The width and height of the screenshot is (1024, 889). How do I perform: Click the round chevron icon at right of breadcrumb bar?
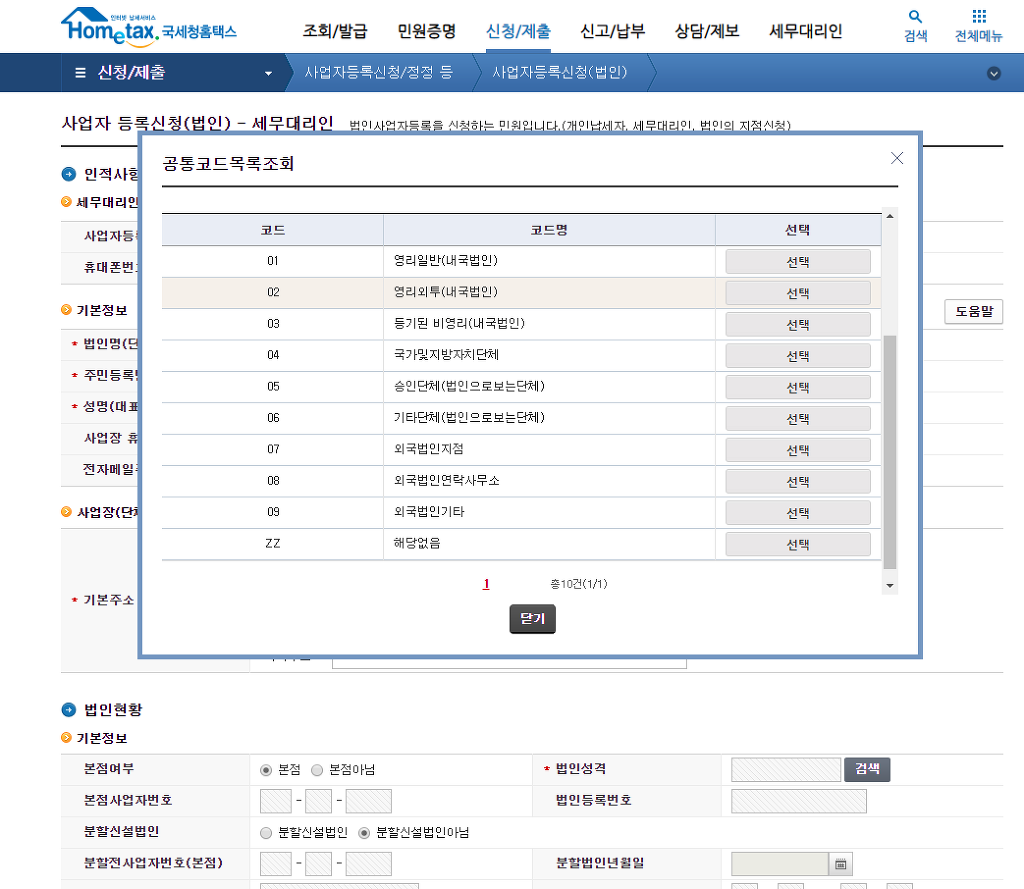pos(993,73)
